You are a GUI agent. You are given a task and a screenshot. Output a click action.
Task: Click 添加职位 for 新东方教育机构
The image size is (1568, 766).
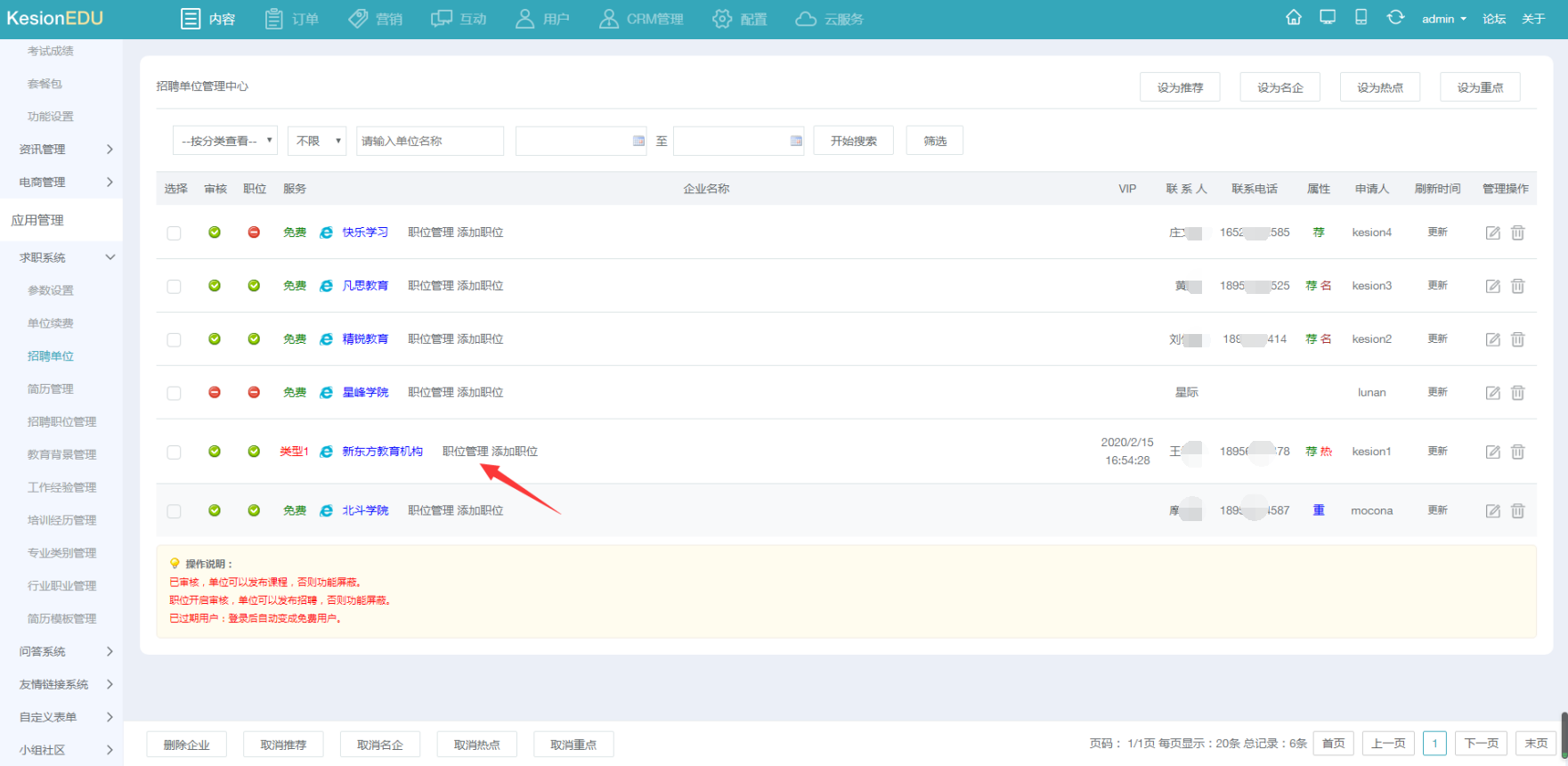pos(515,452)
